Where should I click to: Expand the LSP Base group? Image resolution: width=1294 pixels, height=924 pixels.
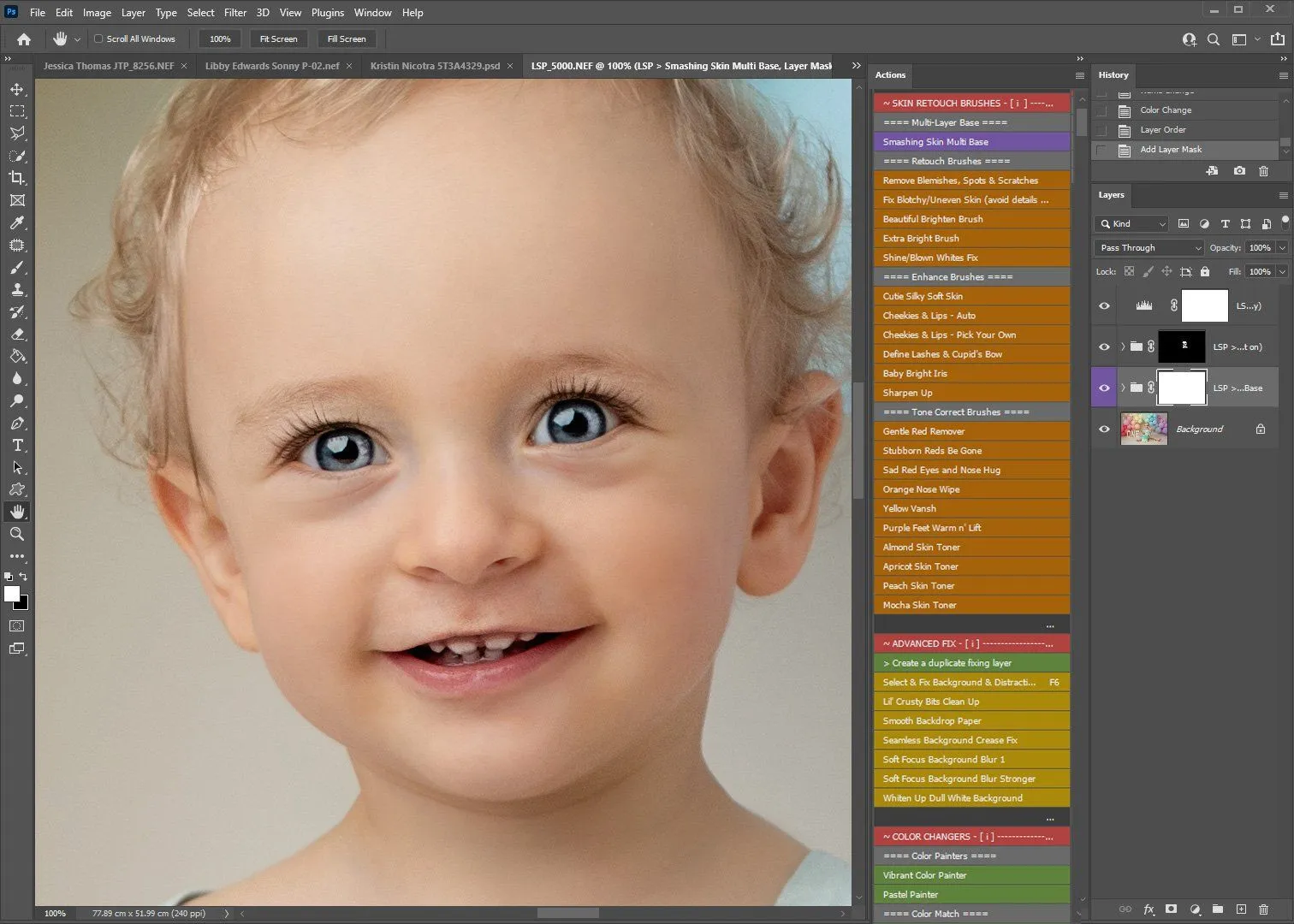point(1123,388)
